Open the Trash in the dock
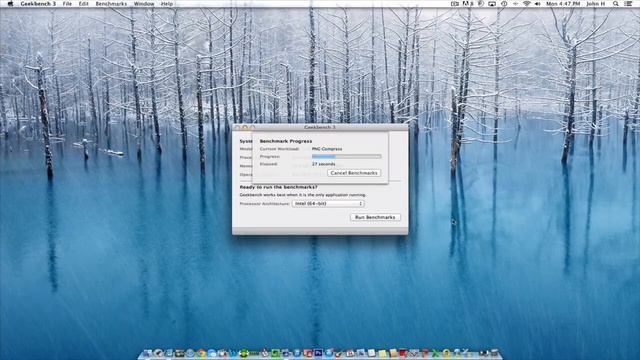 point(494,353)
